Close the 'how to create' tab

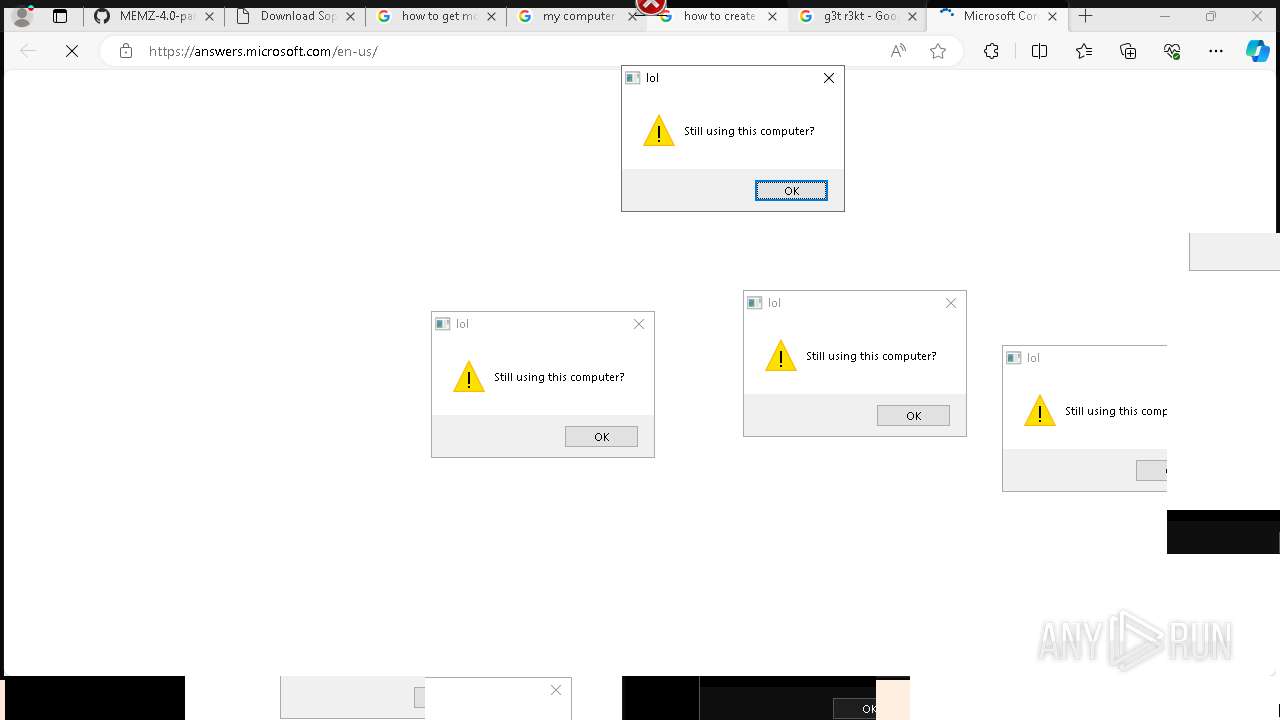(x=772, y=16)
